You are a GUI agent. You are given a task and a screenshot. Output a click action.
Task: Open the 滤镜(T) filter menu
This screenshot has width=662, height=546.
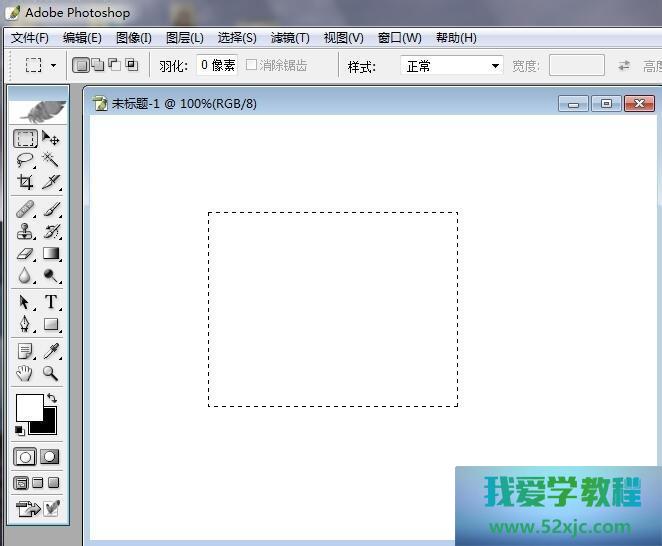pos(290,38)
